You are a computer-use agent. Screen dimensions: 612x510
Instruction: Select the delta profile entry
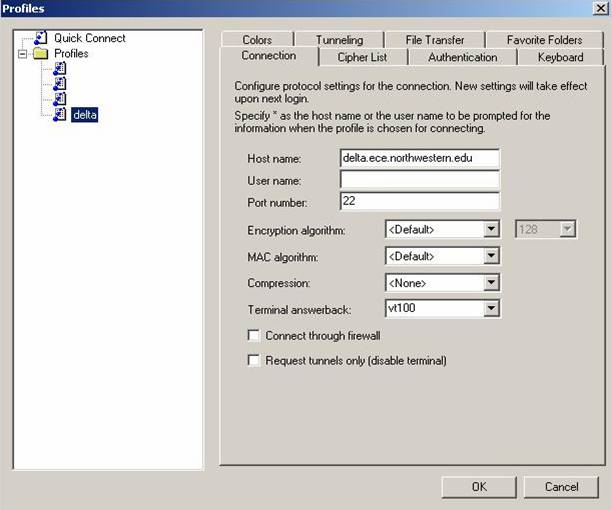point(85,115)
